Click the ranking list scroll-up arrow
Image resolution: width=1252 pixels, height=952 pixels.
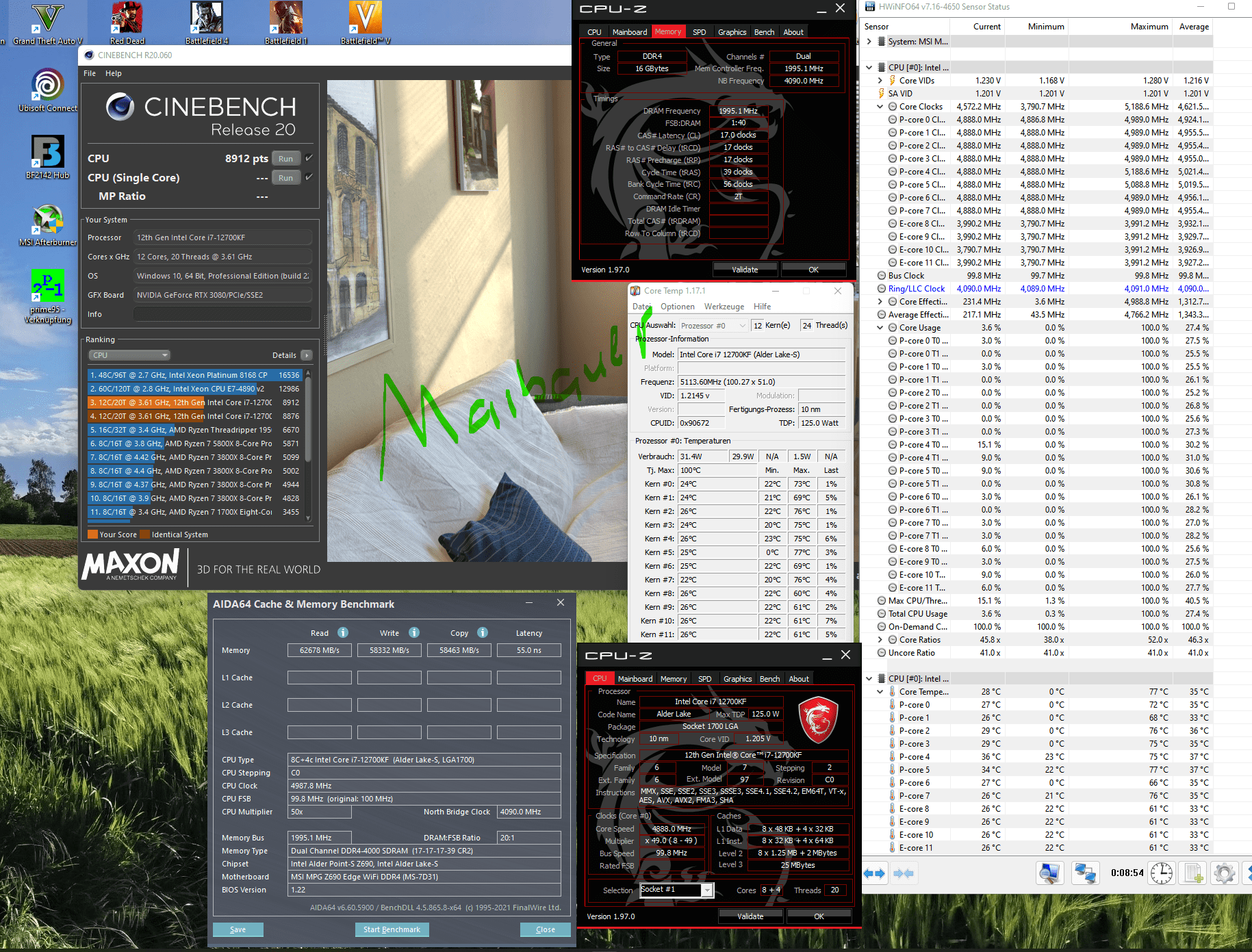click(x=308, y=373)
